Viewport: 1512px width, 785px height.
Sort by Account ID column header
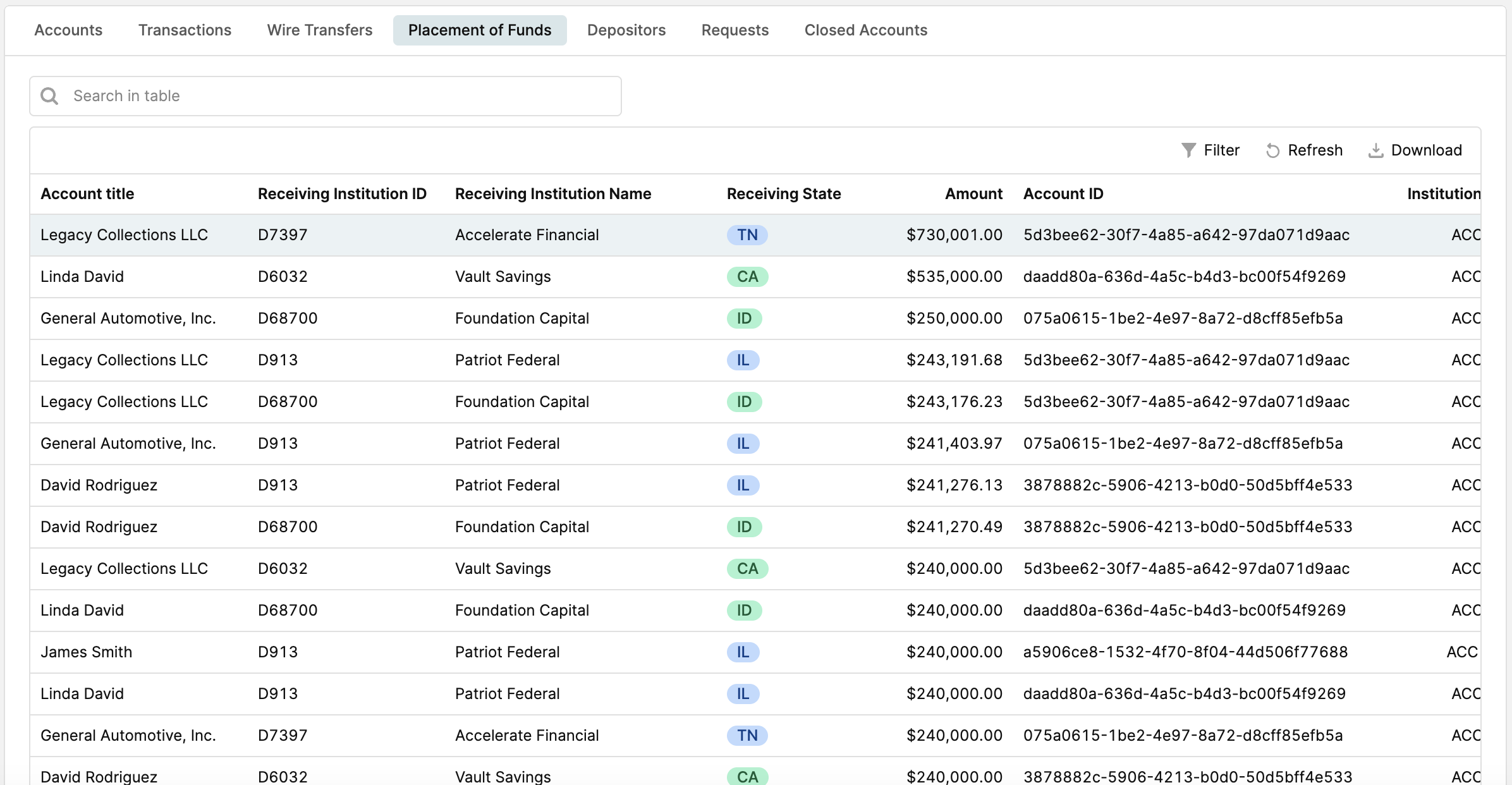pos(1063,194)
